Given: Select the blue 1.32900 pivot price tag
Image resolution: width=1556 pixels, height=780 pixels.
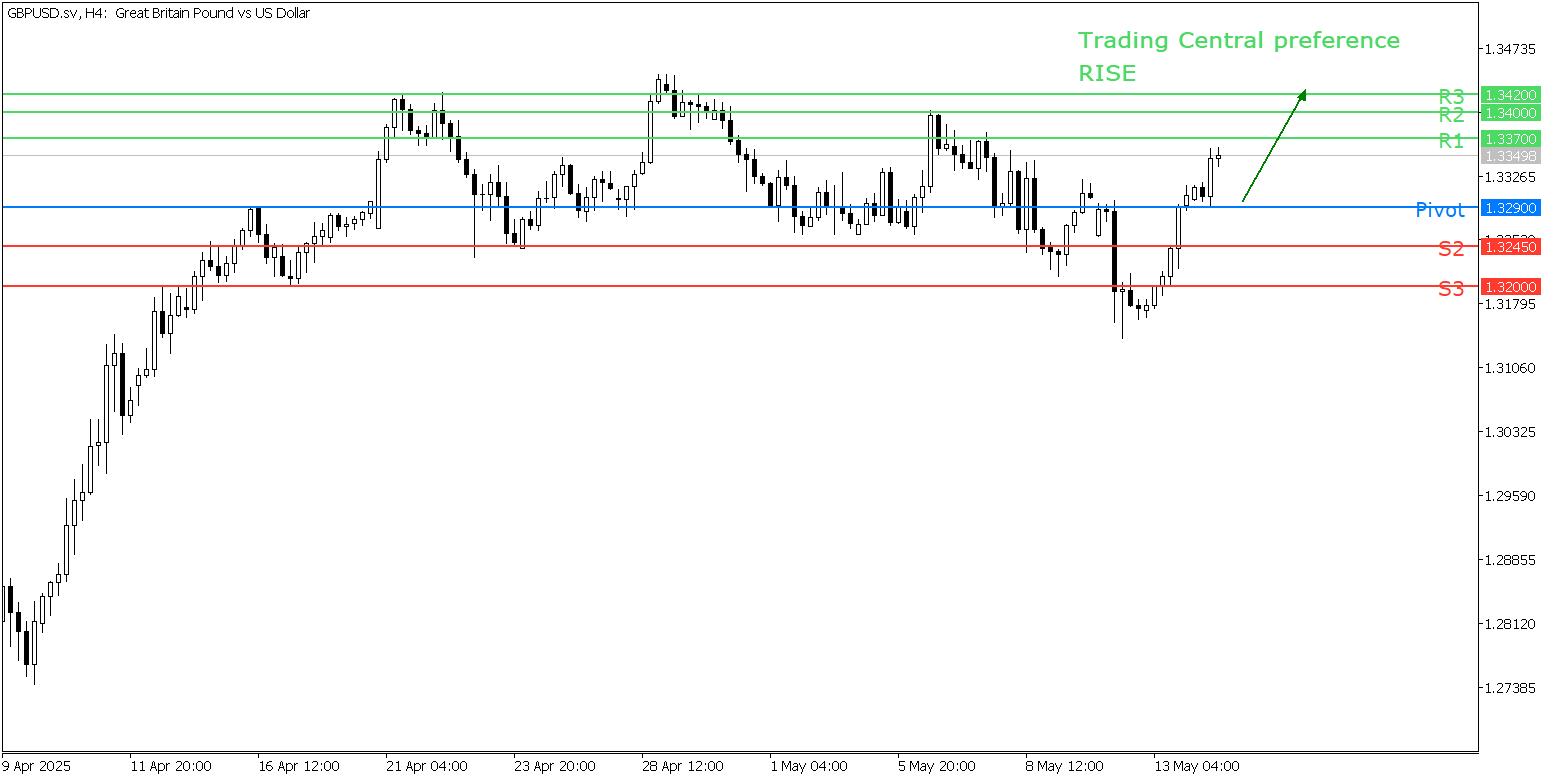Looking at the screenshot, I should tap(1511, 208).
